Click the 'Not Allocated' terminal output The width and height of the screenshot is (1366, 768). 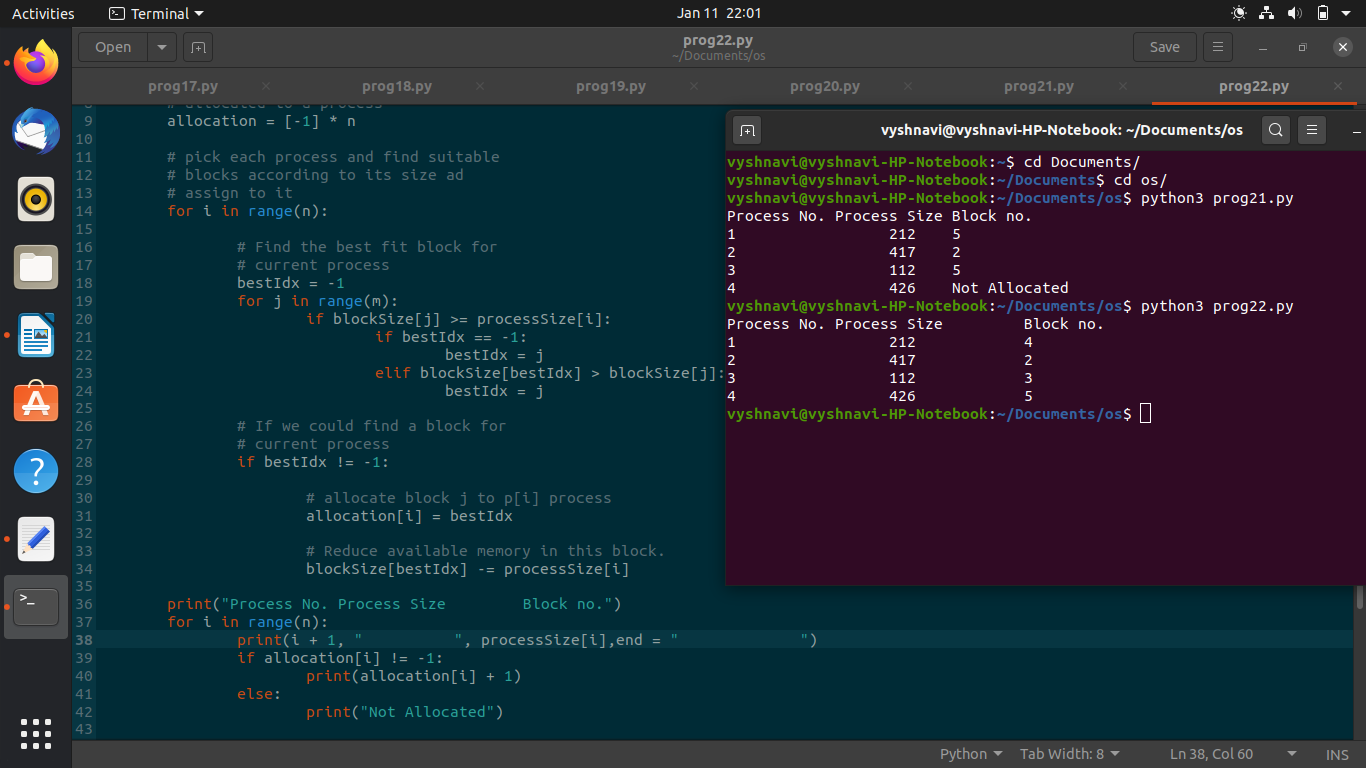tap(1010, 288)
